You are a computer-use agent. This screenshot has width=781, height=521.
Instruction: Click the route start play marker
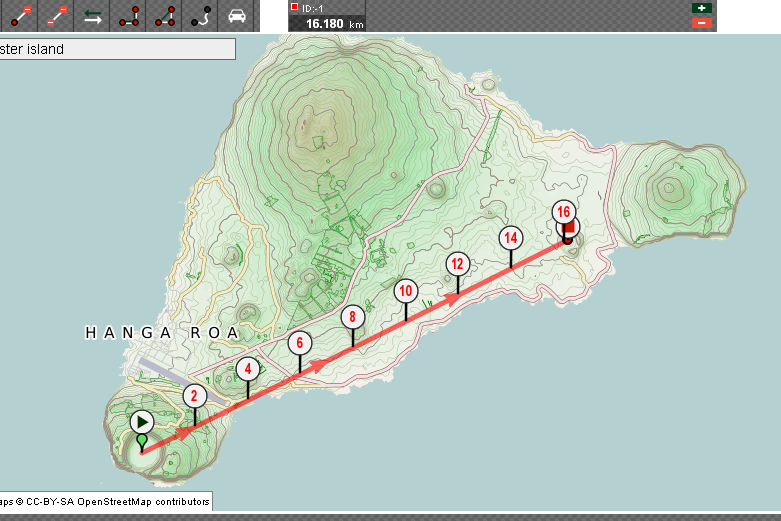[x=142, y=422]
